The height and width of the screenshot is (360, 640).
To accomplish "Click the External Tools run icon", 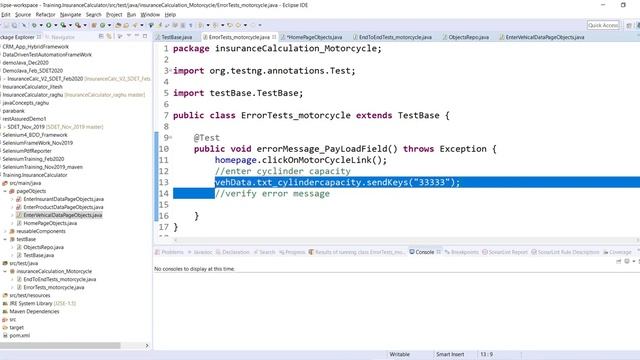I will point(78,25).
